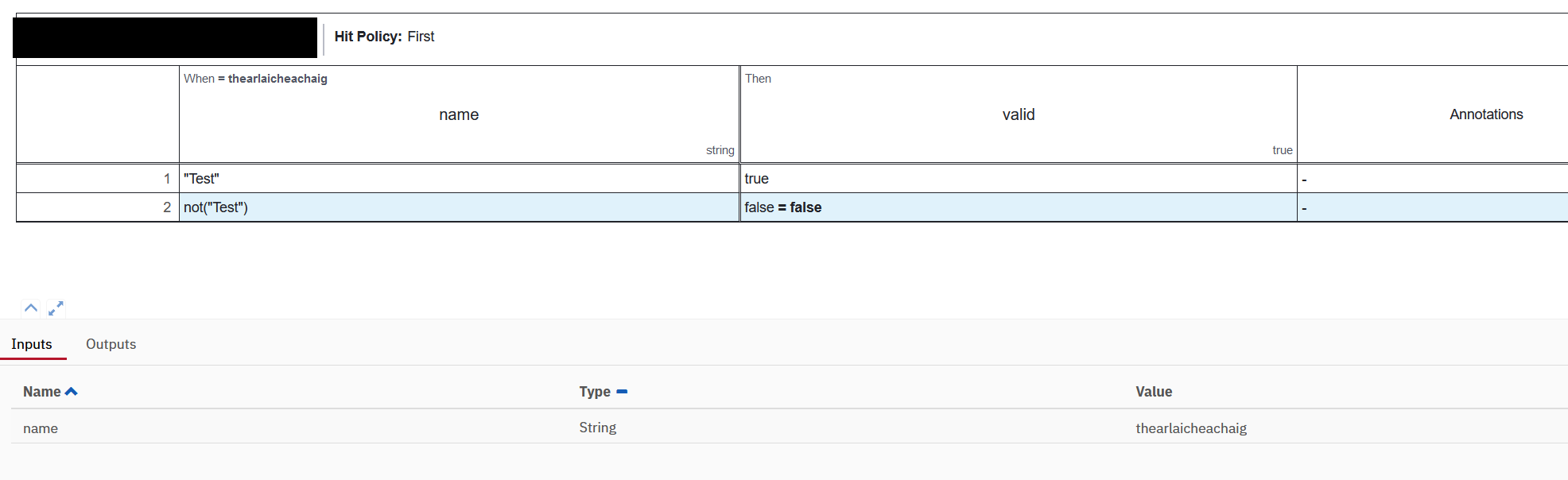Switch to the Outputs tab
1568x480 pixels.
click(111, 344)
